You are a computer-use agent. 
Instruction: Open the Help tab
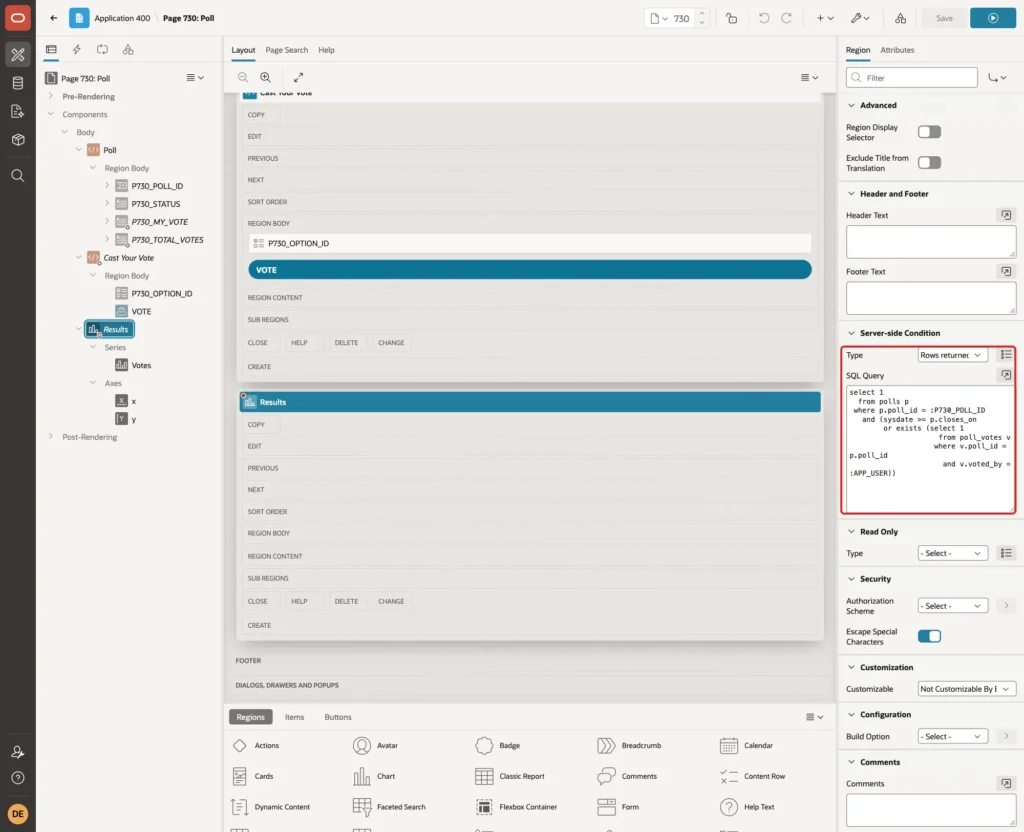[326, 50]
